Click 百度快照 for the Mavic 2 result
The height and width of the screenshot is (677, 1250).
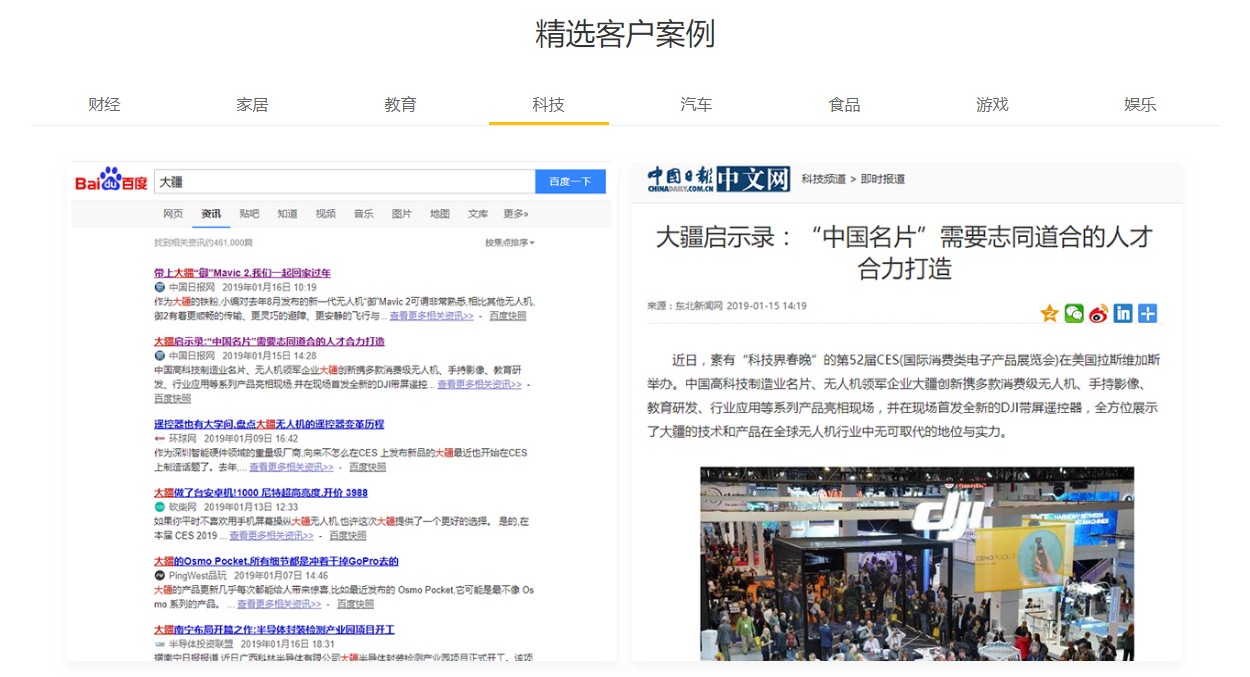click(x=508, y=316)
